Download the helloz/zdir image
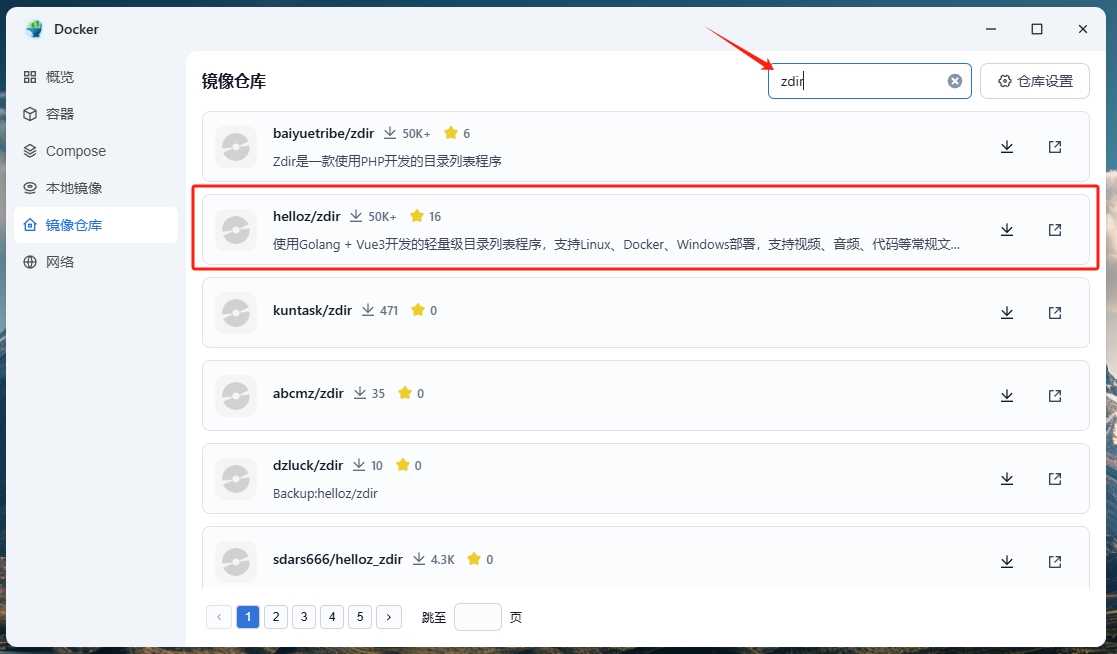 [1007, 229]
